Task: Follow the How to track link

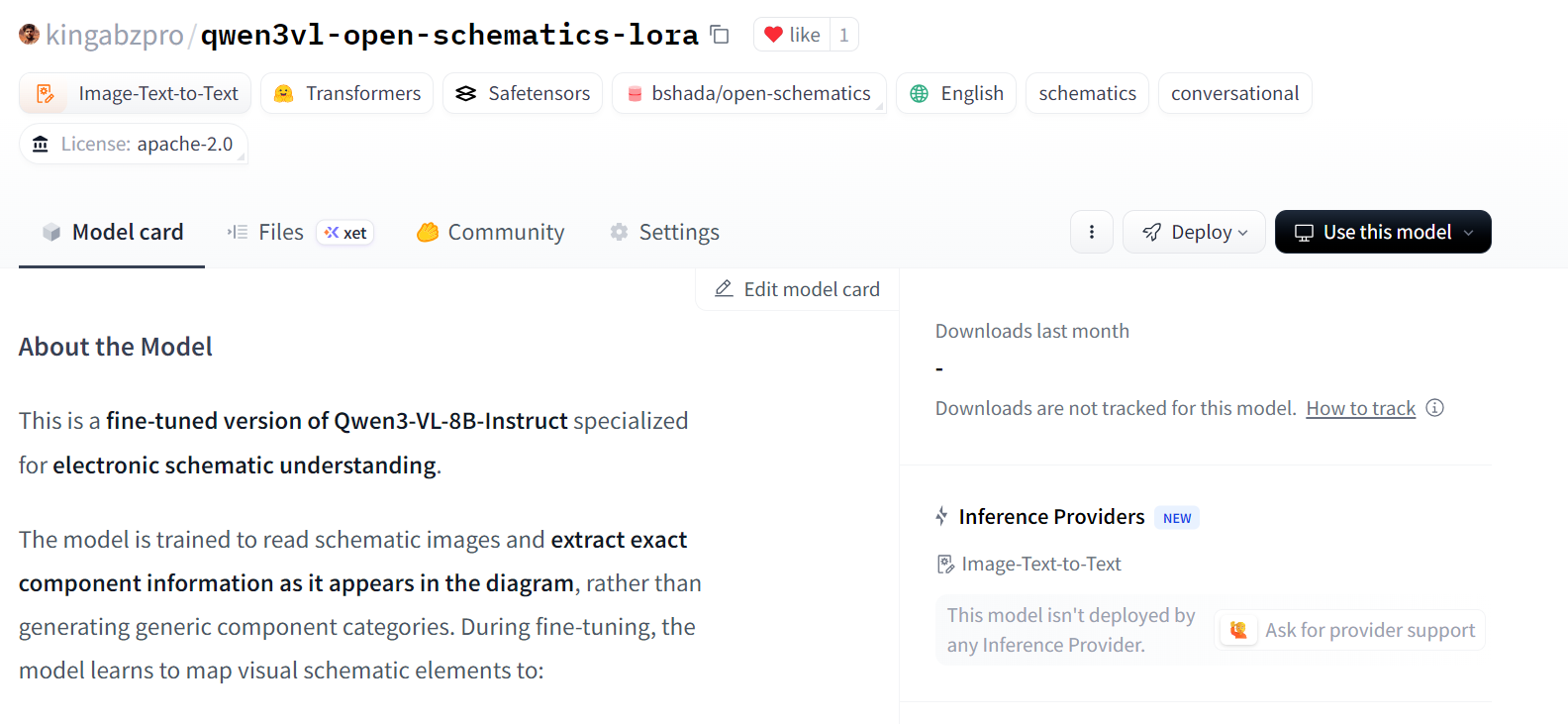Action: 1360,408
